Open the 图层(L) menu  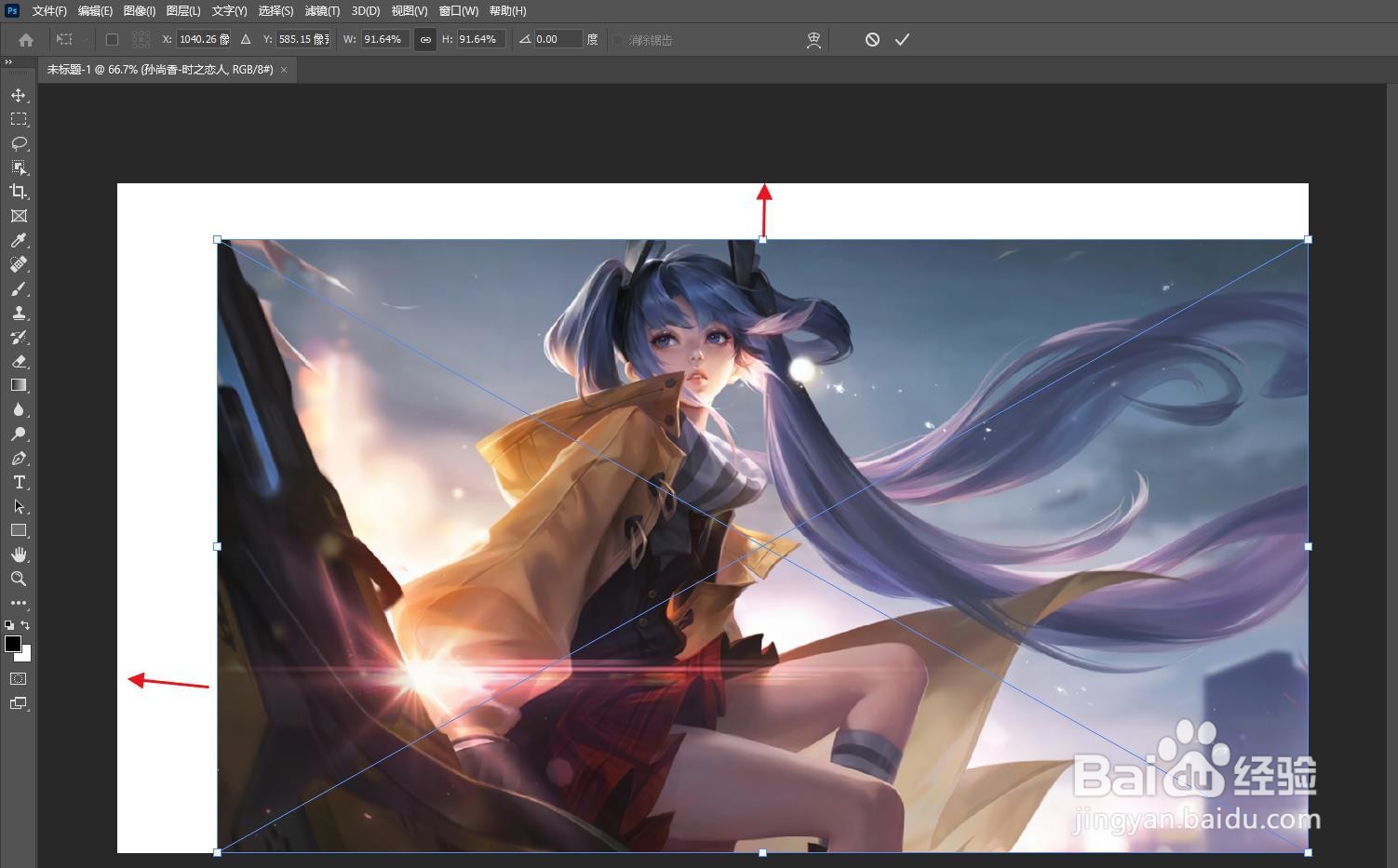click(183, 11)
